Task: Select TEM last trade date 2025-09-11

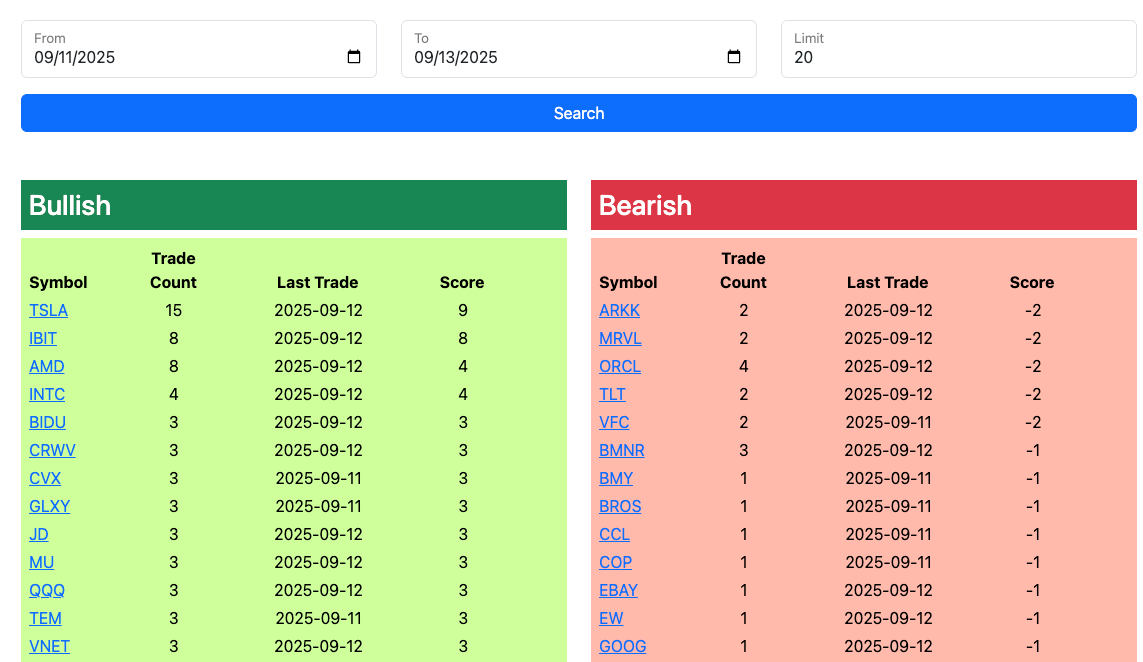Action: pos(319,619)
